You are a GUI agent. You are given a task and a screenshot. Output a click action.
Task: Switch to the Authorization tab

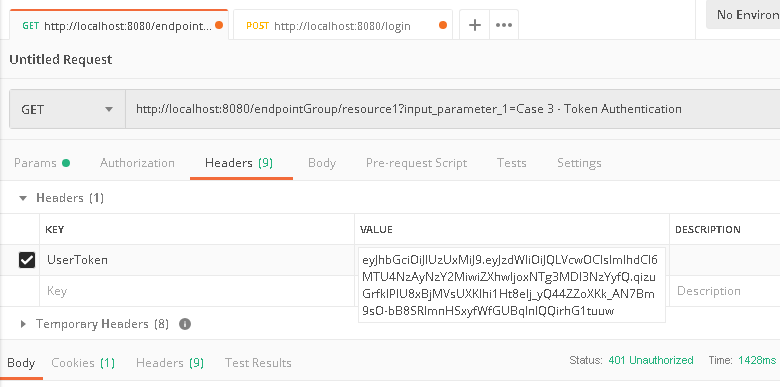137,163
